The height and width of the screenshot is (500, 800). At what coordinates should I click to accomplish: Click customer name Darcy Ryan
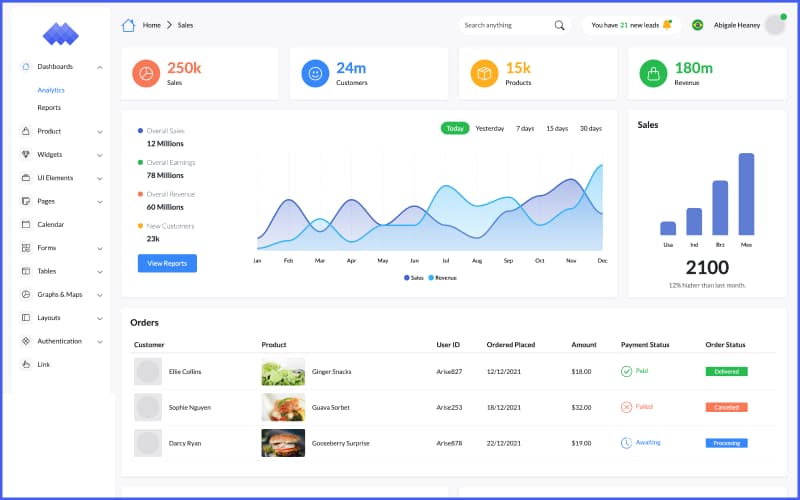pyautogui.click(x=185, y=443)
